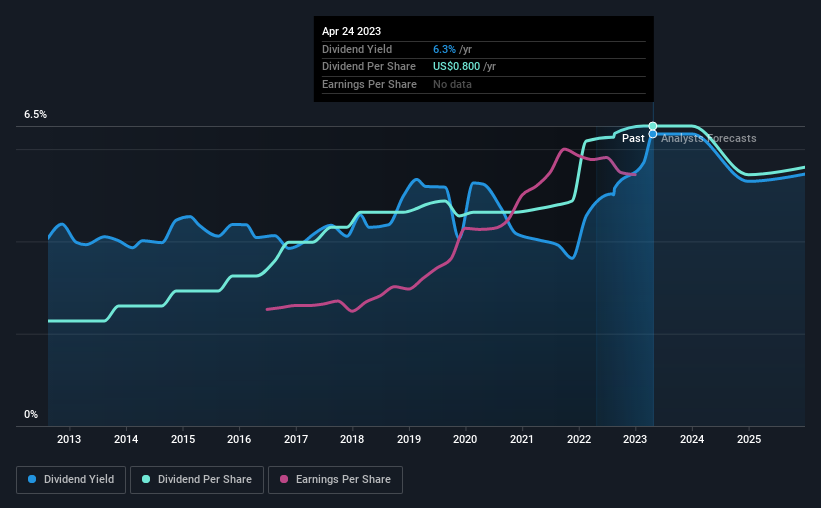821x508 pixels.
Task: Click the No data earnings value
Action: tap(452, 84)
